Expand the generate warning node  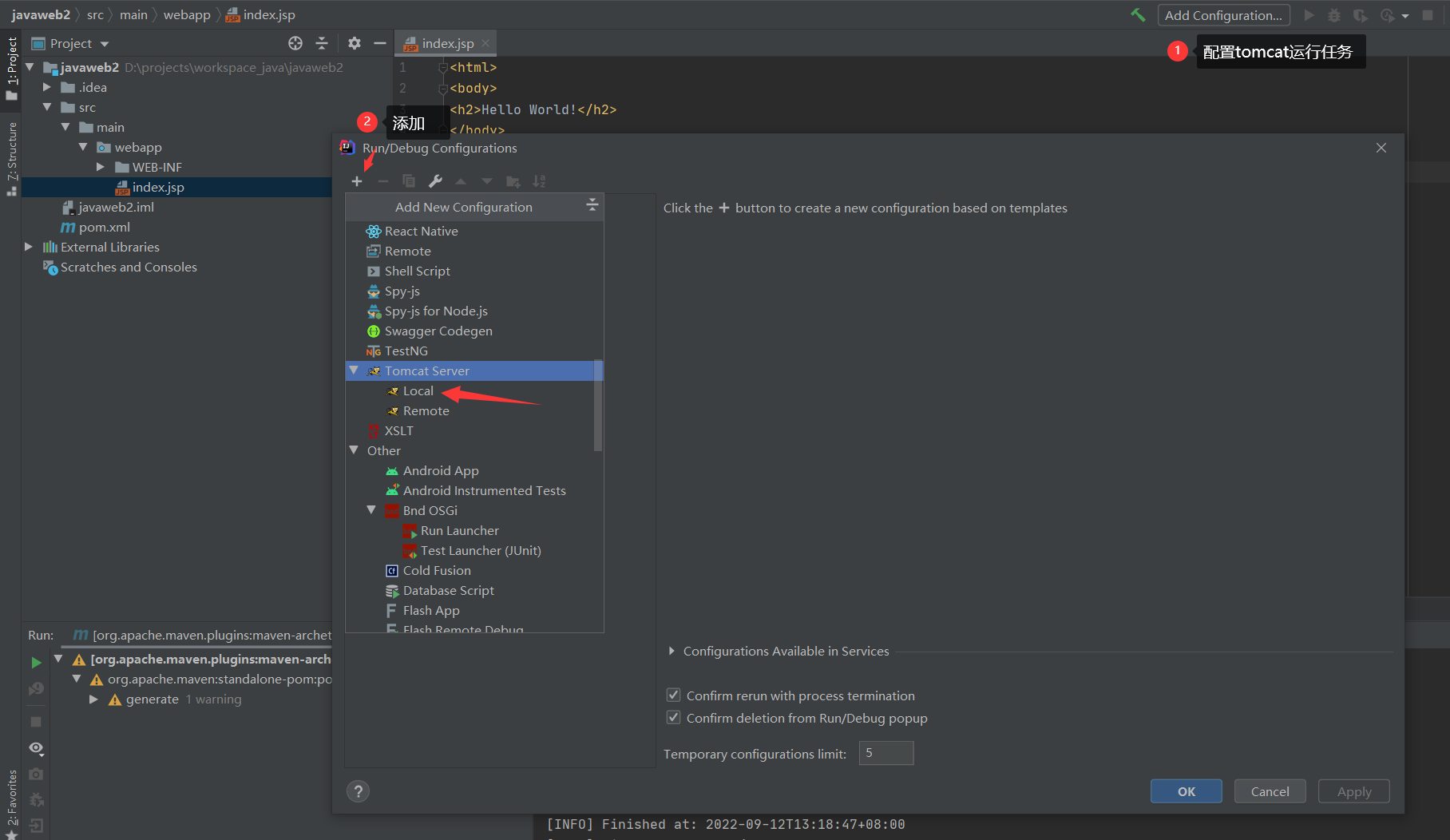coord(93,699)
